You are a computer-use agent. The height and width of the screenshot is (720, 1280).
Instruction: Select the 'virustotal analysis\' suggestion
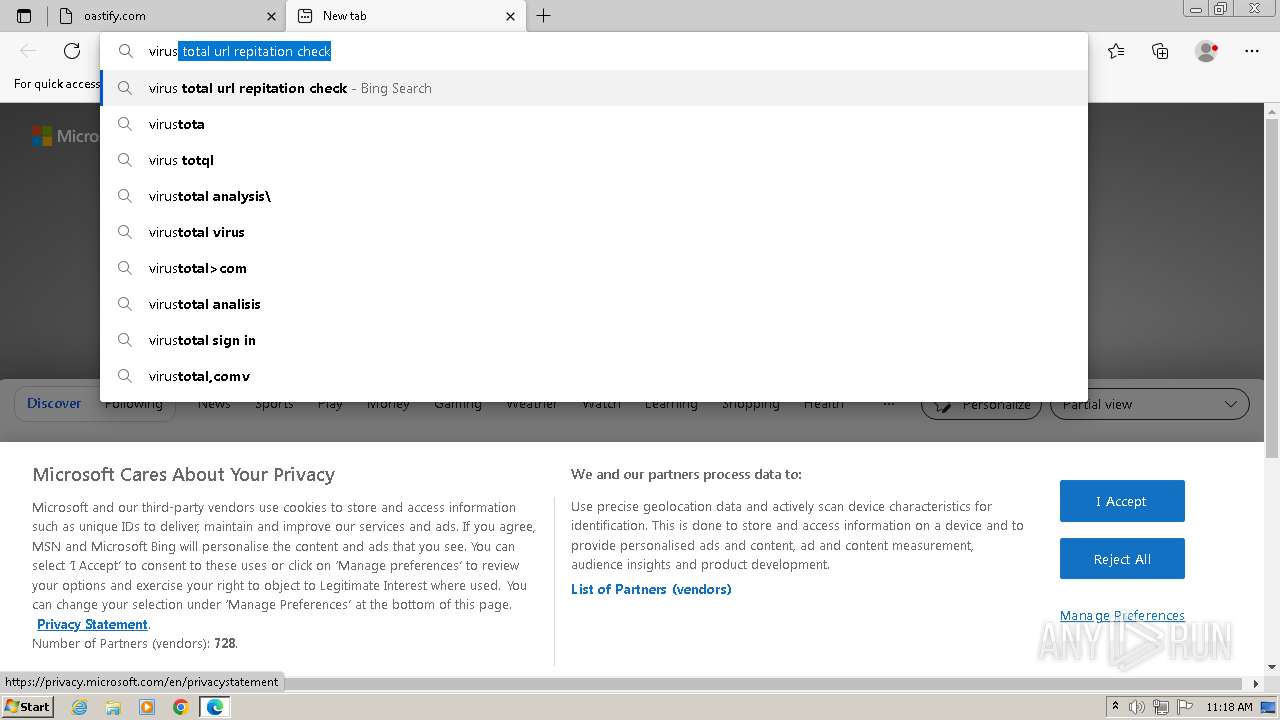click(x=594, y=196)
